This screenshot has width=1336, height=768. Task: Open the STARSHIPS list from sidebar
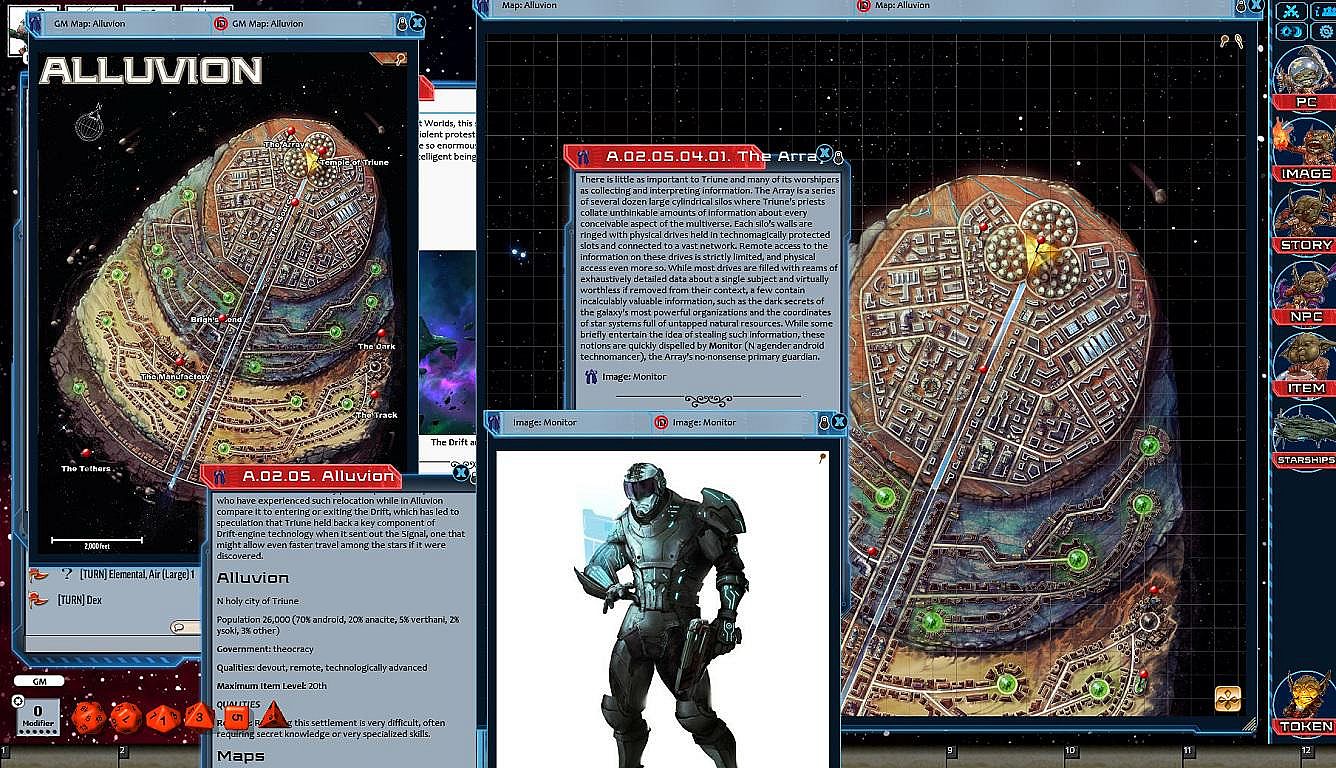pos(1305,435)
